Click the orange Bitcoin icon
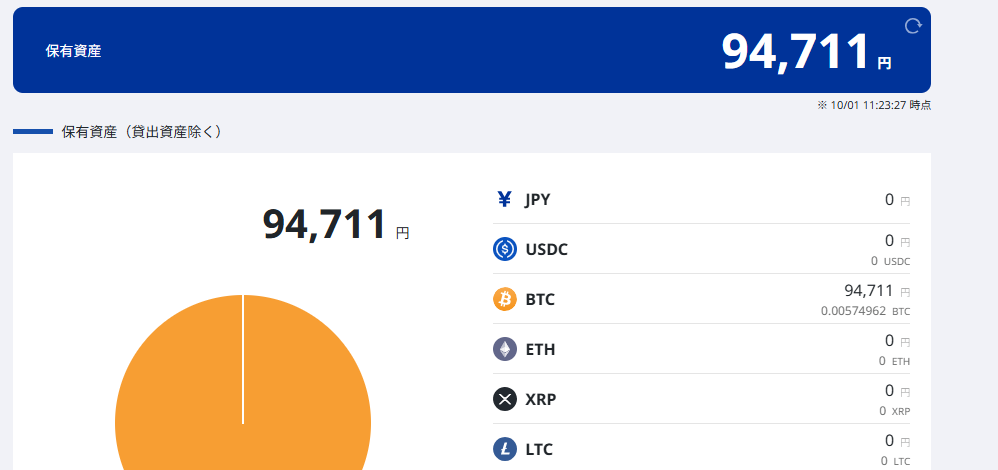 pos(505,299)
